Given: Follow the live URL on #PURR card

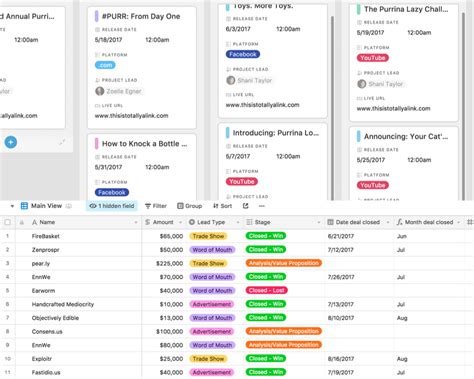Looking at the screenshot, I should click(131, 116).
